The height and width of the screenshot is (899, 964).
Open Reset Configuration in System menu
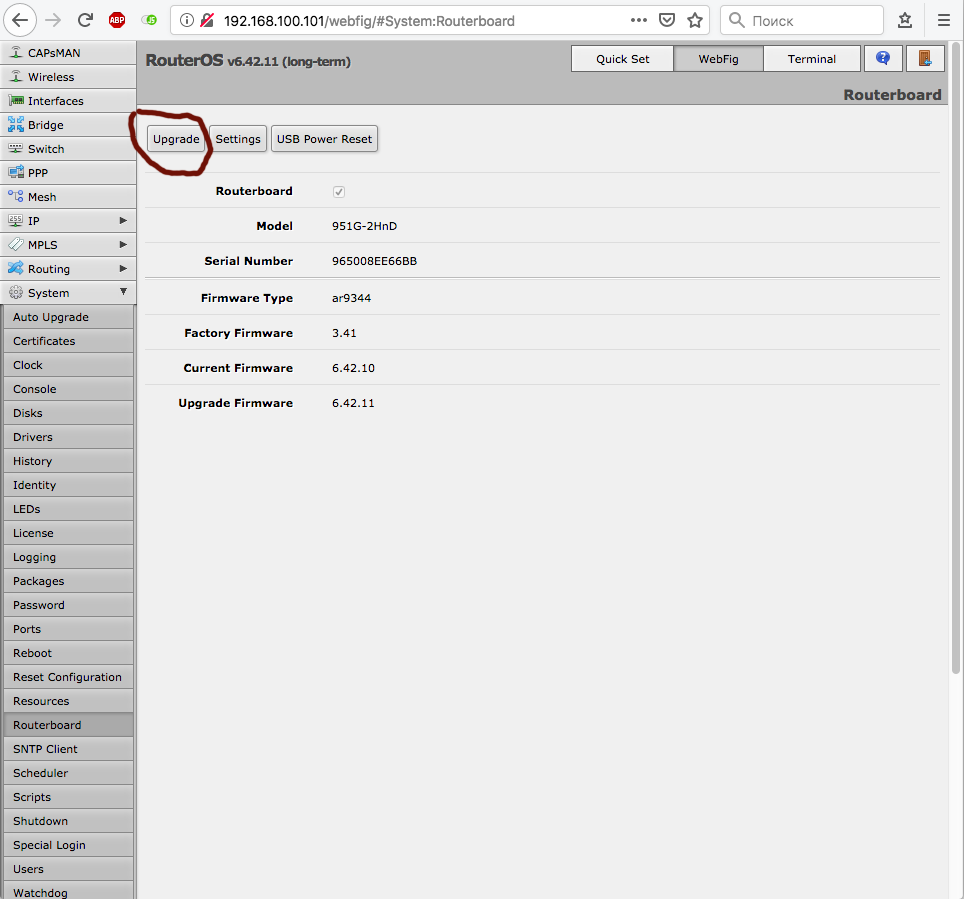click(x=68, y=677)
